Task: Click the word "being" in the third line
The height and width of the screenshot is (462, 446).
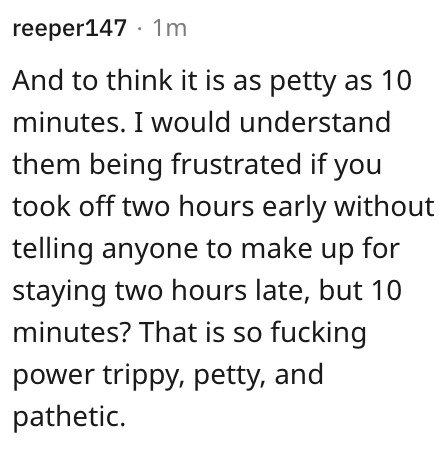Action: pos(126,165)
